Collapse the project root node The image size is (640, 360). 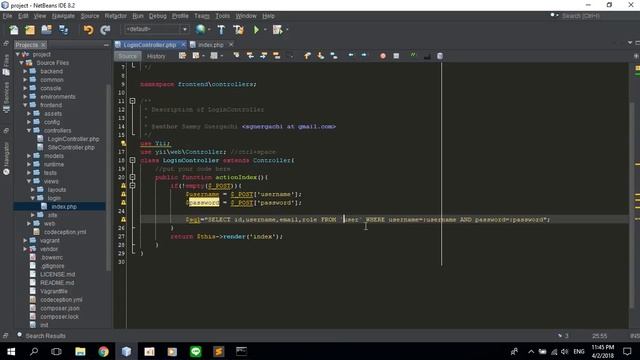click(x=18, y=54)
